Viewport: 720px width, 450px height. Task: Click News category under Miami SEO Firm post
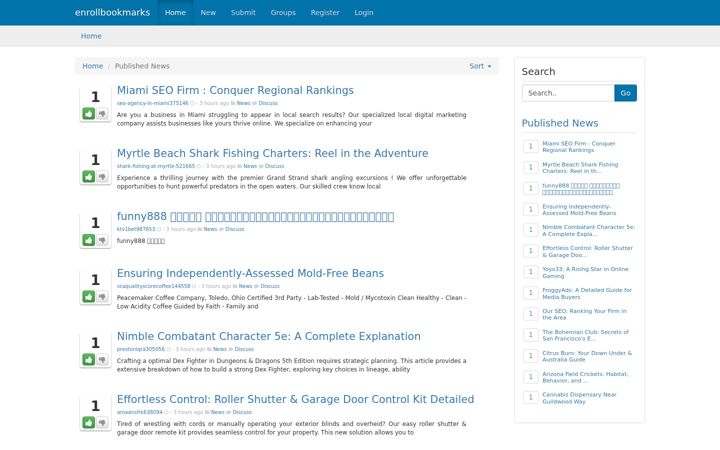pyautogui.click(x=243, y=103)
